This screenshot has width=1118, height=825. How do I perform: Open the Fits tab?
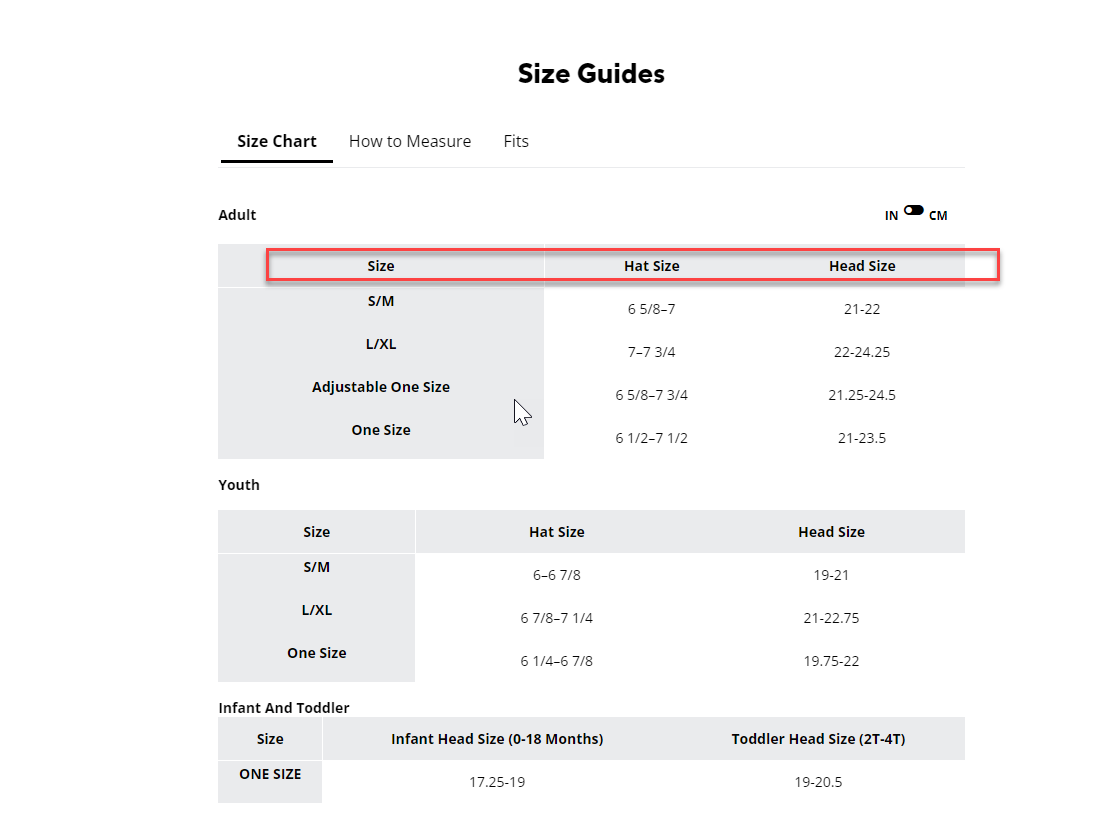516,141
